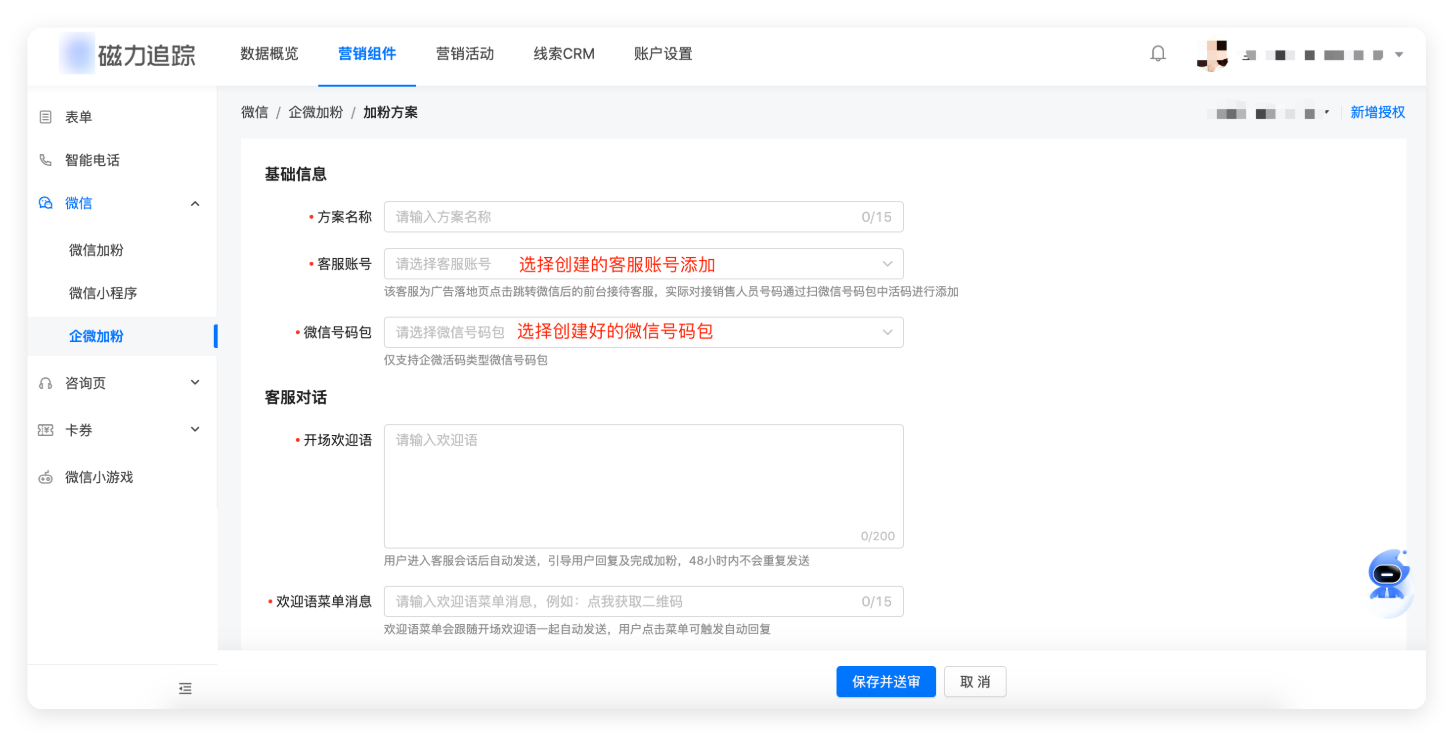Click the 表单 form icon in sidebar
Viewport: 1453px width, 736px height.
45,117
